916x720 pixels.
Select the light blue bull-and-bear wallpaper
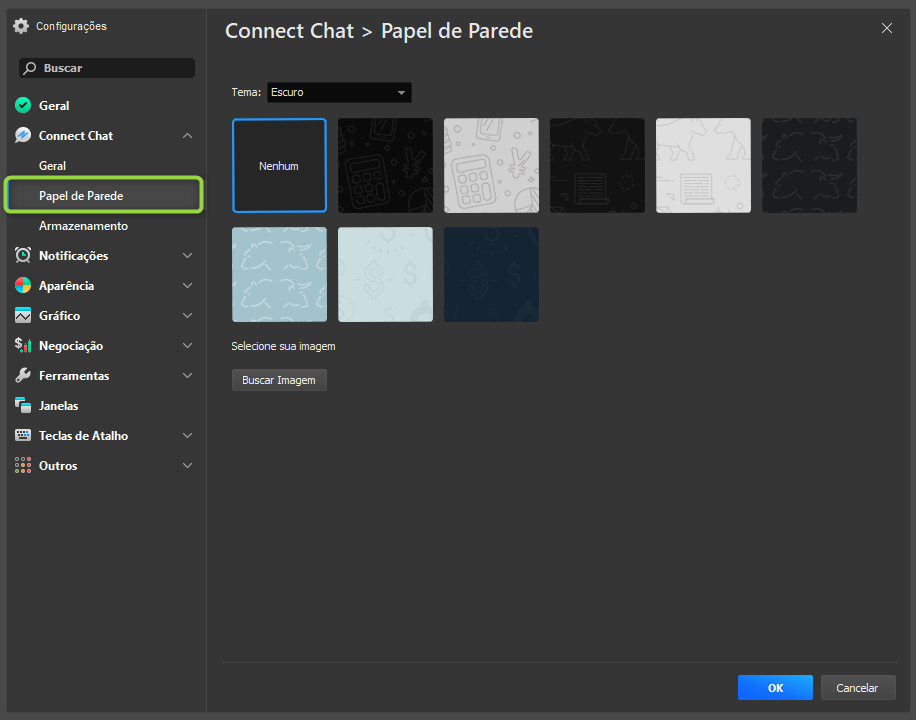click(x=279, y=274)
